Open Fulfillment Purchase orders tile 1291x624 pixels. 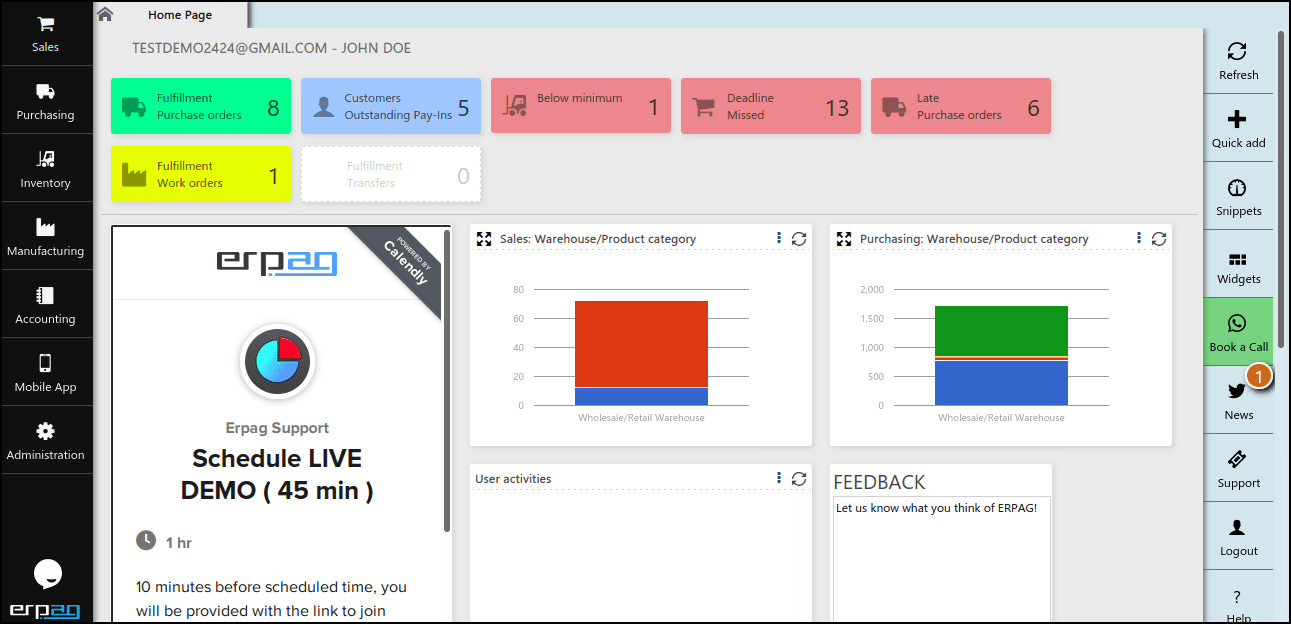(201, 106)
